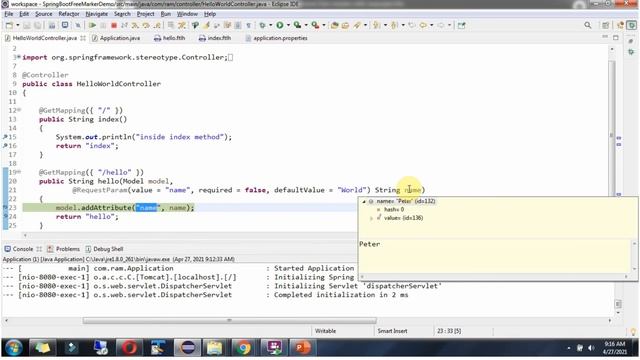Switch to the Debug perspective icon
The width and height of the screenshot is (640, 360).
632,25
